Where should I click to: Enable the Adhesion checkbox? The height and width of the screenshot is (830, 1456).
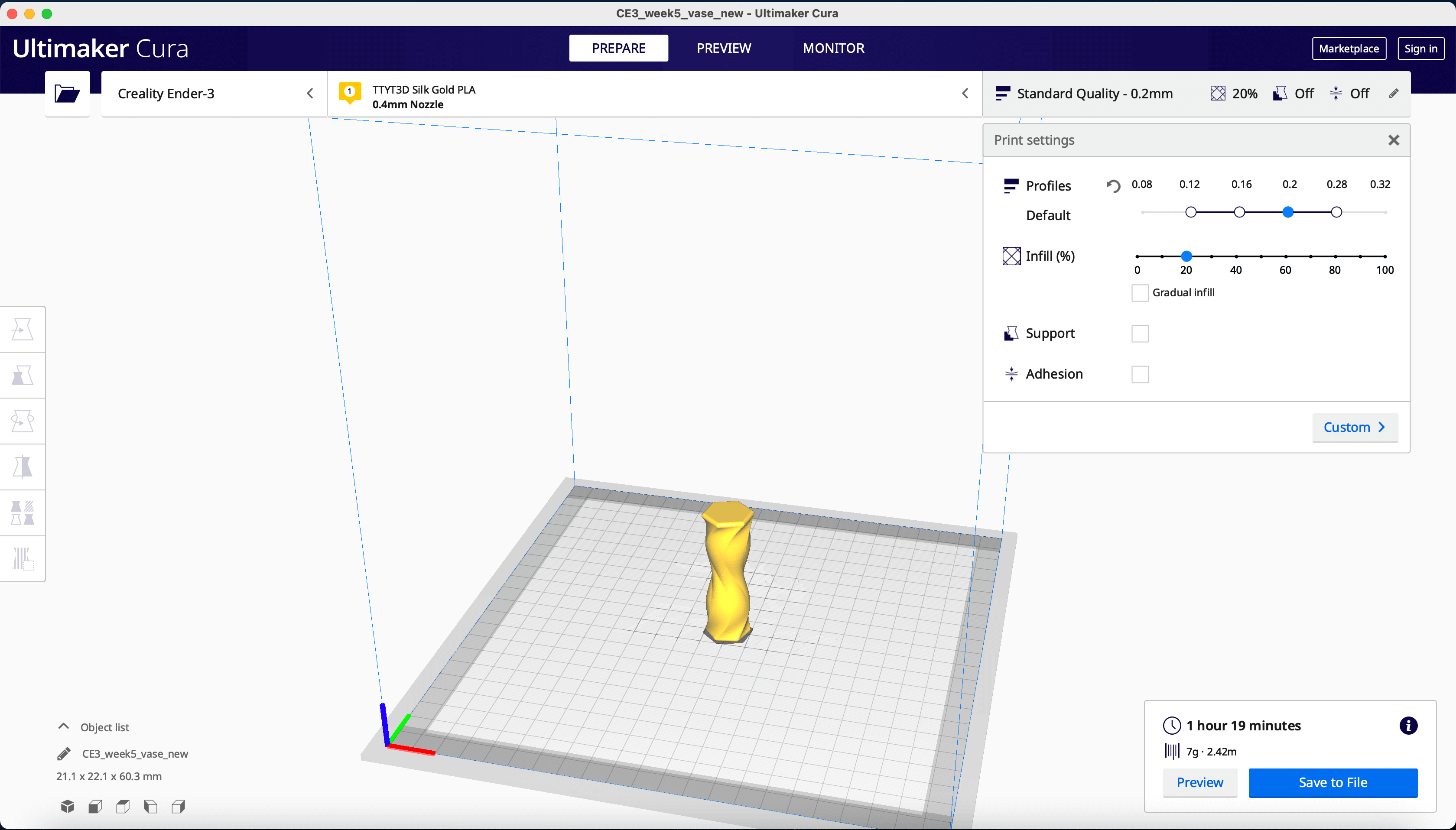[x=1140, y=375]
